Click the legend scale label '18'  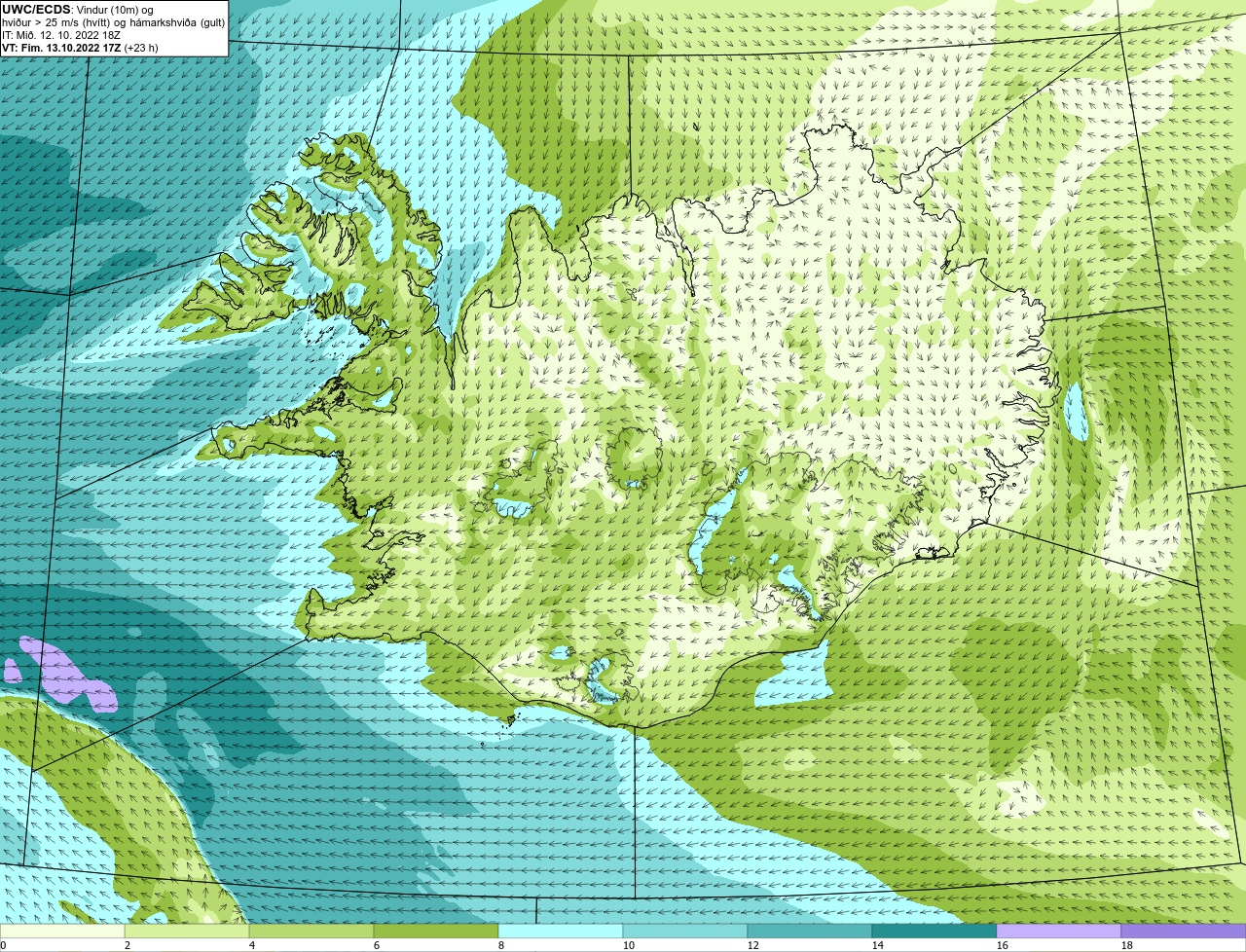coord(1127,945)
